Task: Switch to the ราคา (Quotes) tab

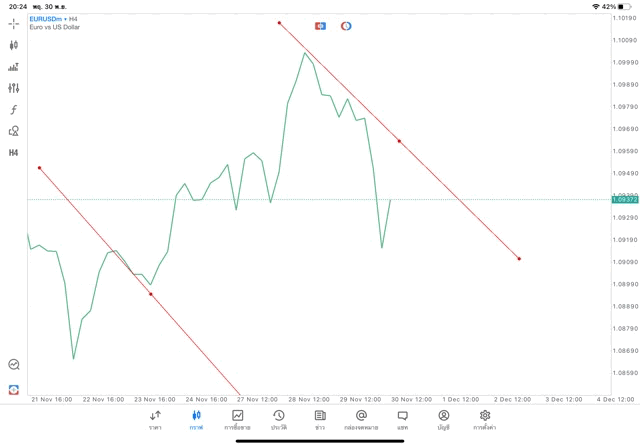Action: pyautogui.click(x=155, y=419)
